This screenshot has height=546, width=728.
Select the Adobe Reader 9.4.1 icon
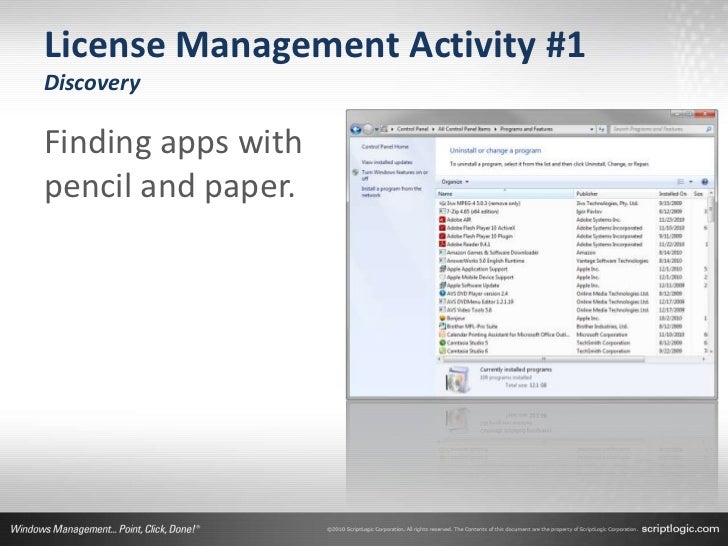click(x=442, y=244)
